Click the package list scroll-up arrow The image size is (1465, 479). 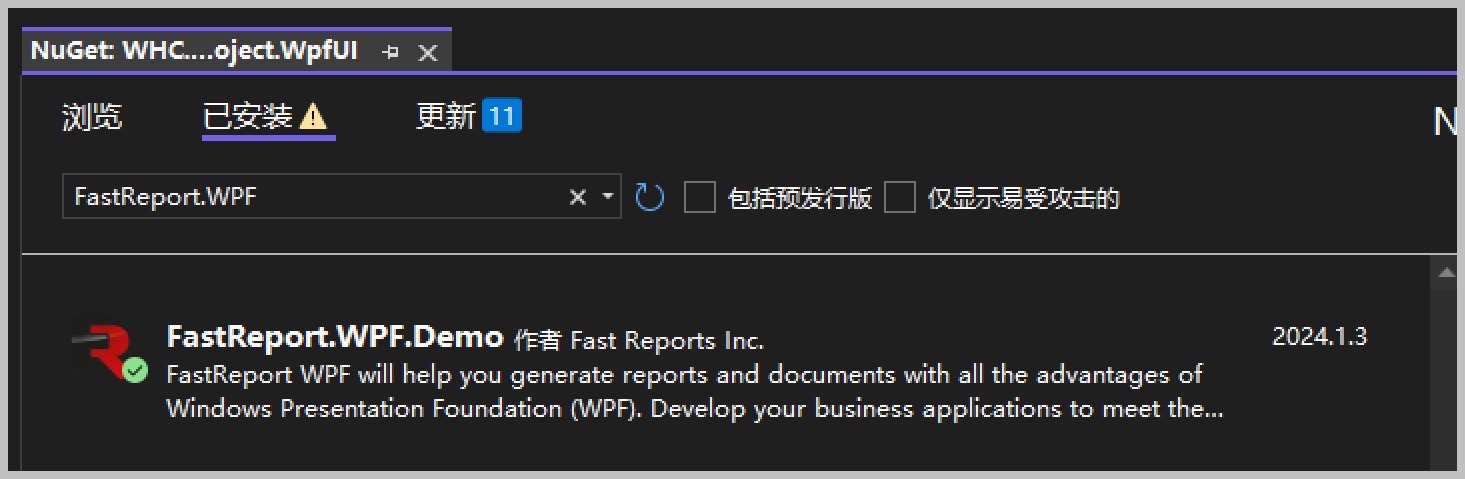point(1446,273)
